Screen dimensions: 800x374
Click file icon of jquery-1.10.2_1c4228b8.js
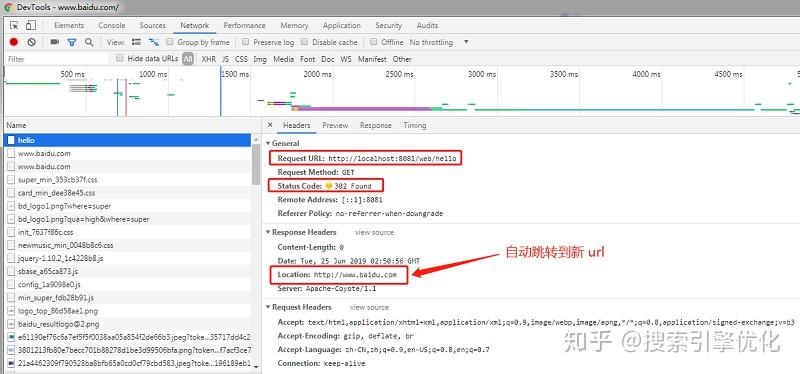point(11,258)
